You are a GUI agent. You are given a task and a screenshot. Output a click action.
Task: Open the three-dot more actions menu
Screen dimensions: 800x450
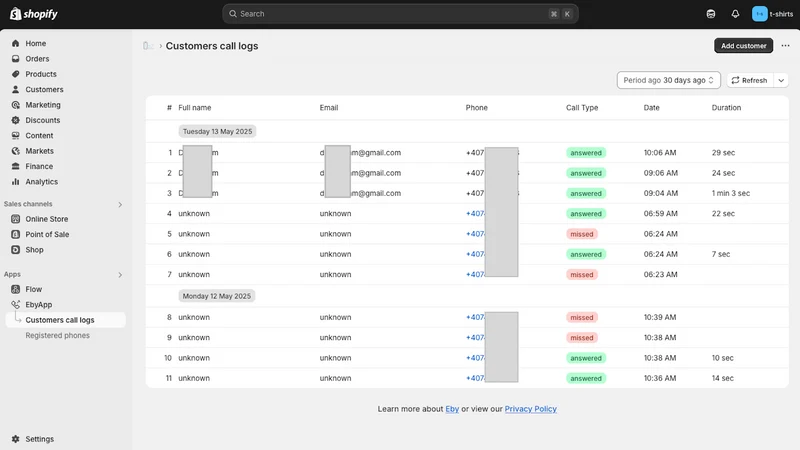[785, 45]
